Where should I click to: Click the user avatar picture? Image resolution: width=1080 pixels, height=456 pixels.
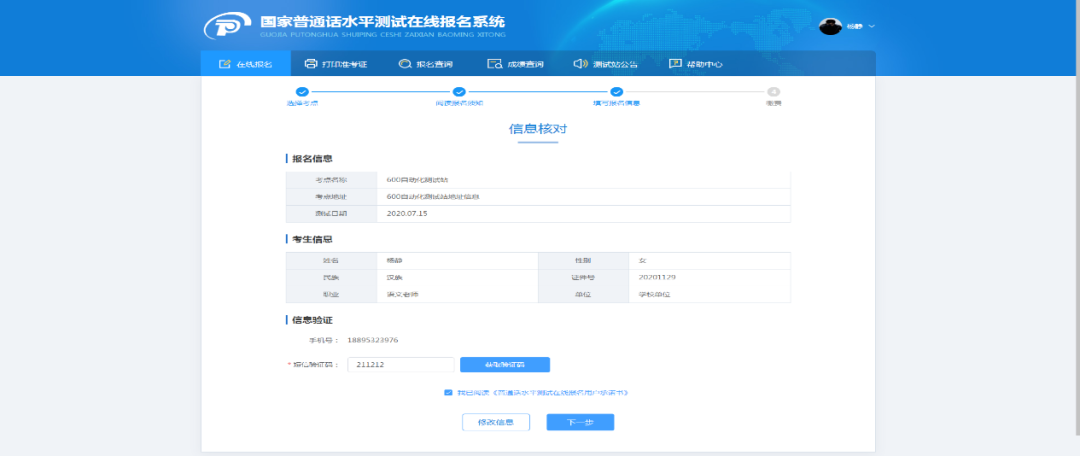(x=830, y=26)
